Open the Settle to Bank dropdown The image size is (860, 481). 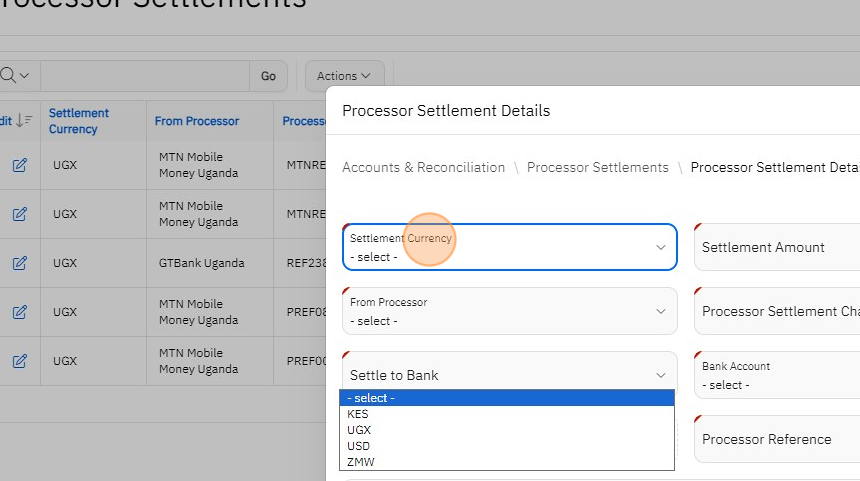pos(509,375)
